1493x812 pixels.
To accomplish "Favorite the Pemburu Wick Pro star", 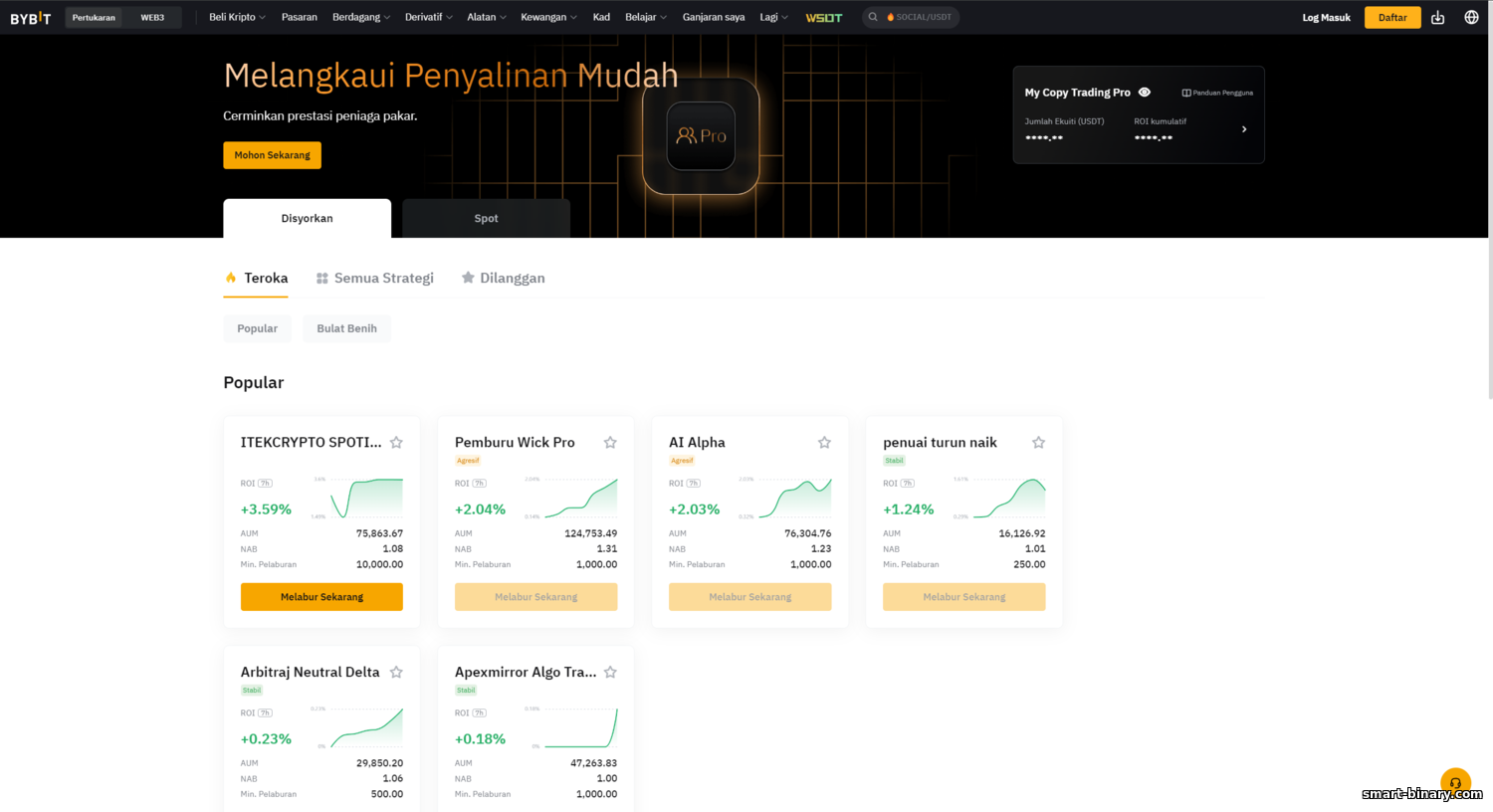I will tap(610, 442).
